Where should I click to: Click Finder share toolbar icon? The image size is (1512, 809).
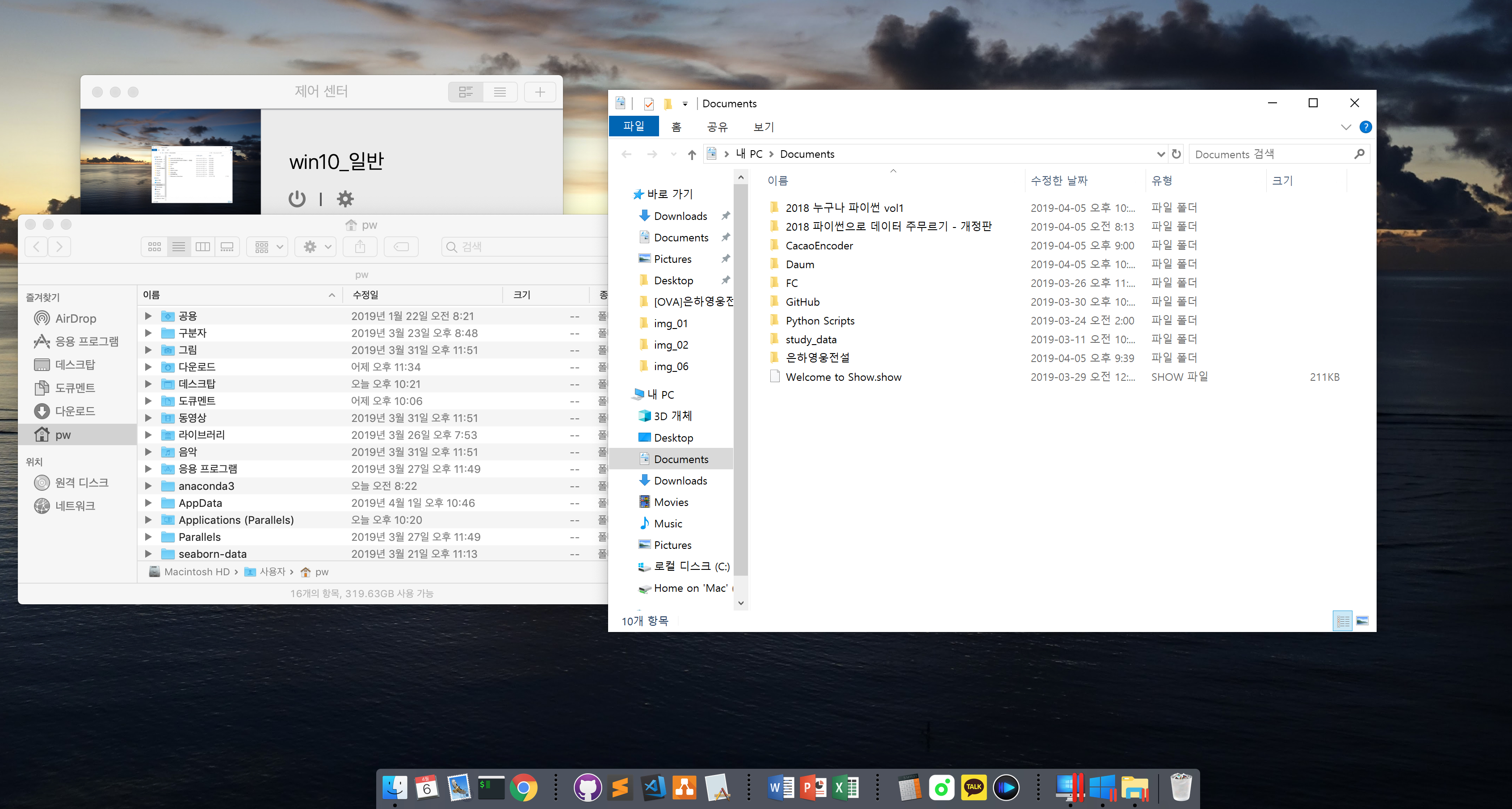pos(360,247)
